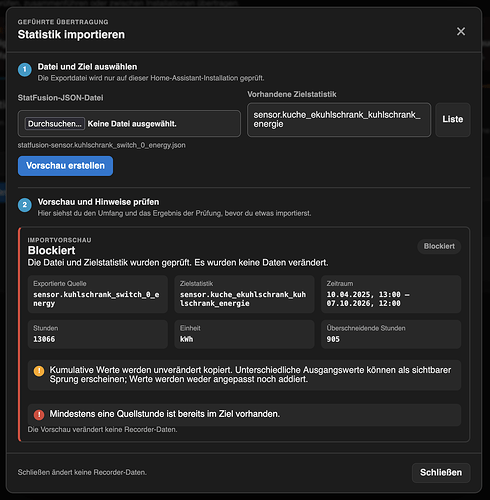This screenshot has width=490, height=500.
Task: Click the 'Keine Datei ausgewählt.' text
Action: click(132, 124)
